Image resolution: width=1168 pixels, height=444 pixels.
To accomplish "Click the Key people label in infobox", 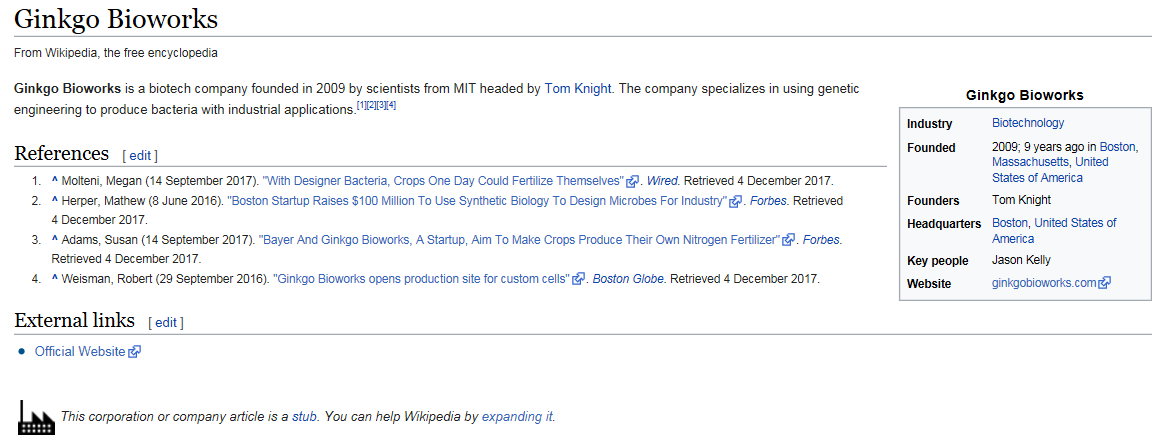I will 938,261.
